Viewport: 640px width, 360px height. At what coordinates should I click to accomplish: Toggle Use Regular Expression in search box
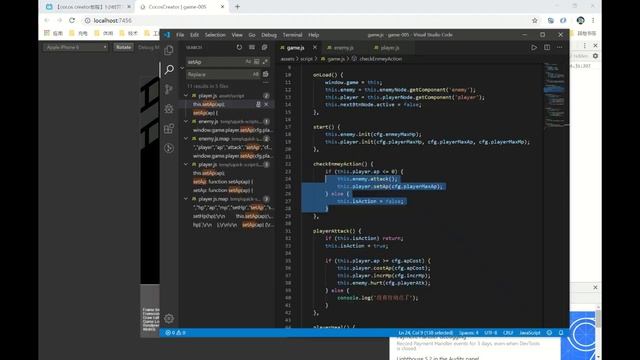point(265,62)
